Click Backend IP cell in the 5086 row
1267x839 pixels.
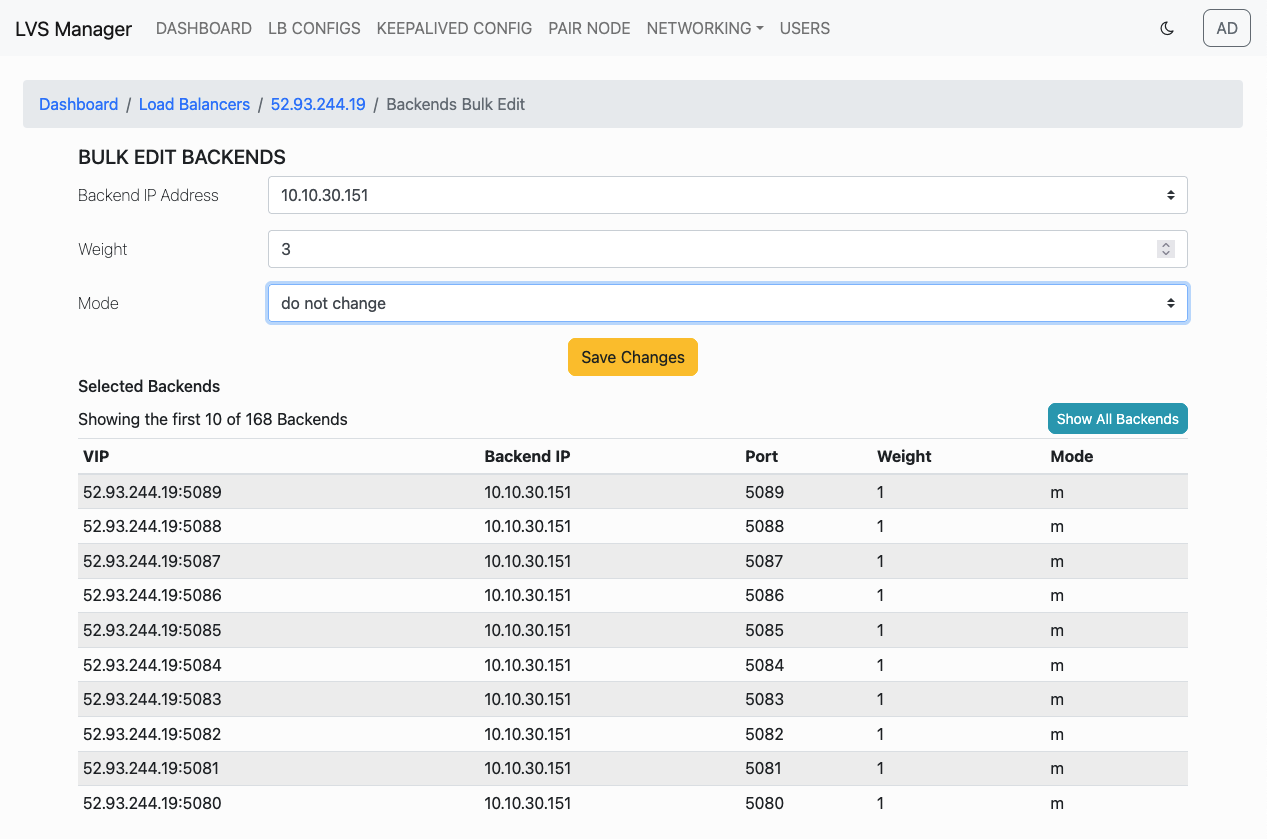click(527, 595)
